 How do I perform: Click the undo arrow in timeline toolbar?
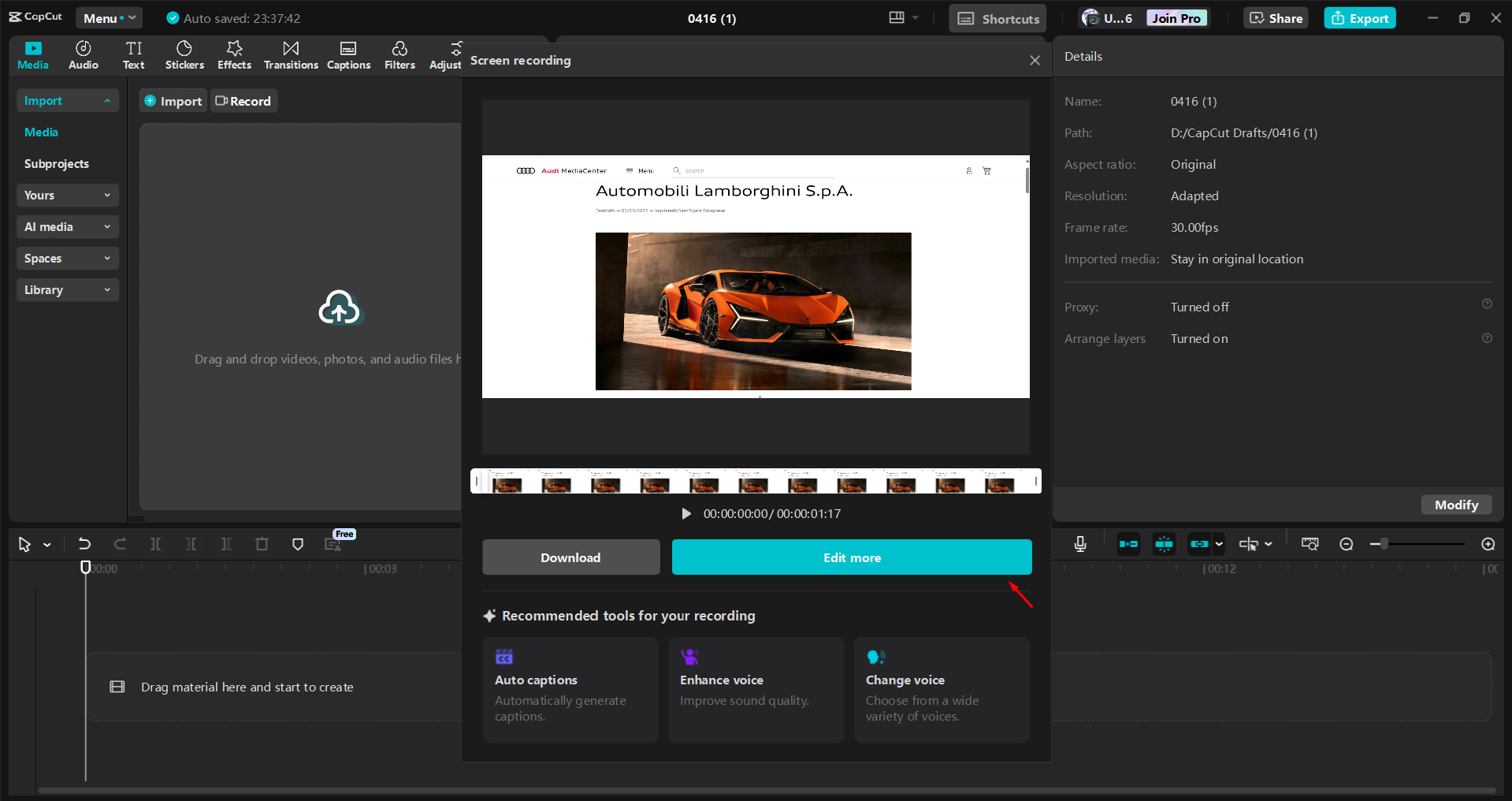tap(84, 544)
